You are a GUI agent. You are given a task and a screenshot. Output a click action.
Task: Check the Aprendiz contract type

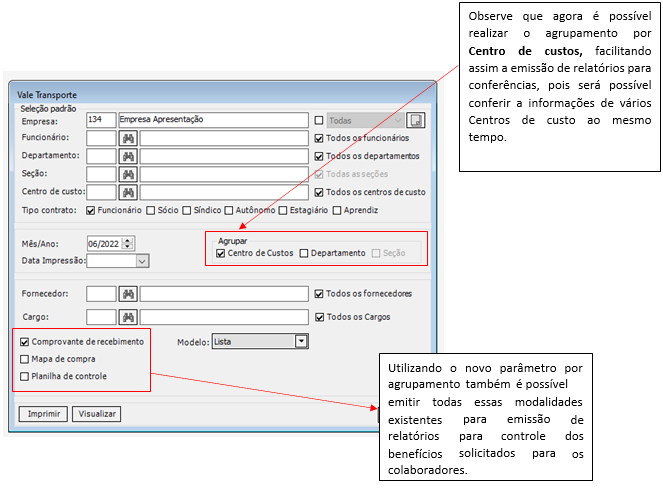[337, 211]
